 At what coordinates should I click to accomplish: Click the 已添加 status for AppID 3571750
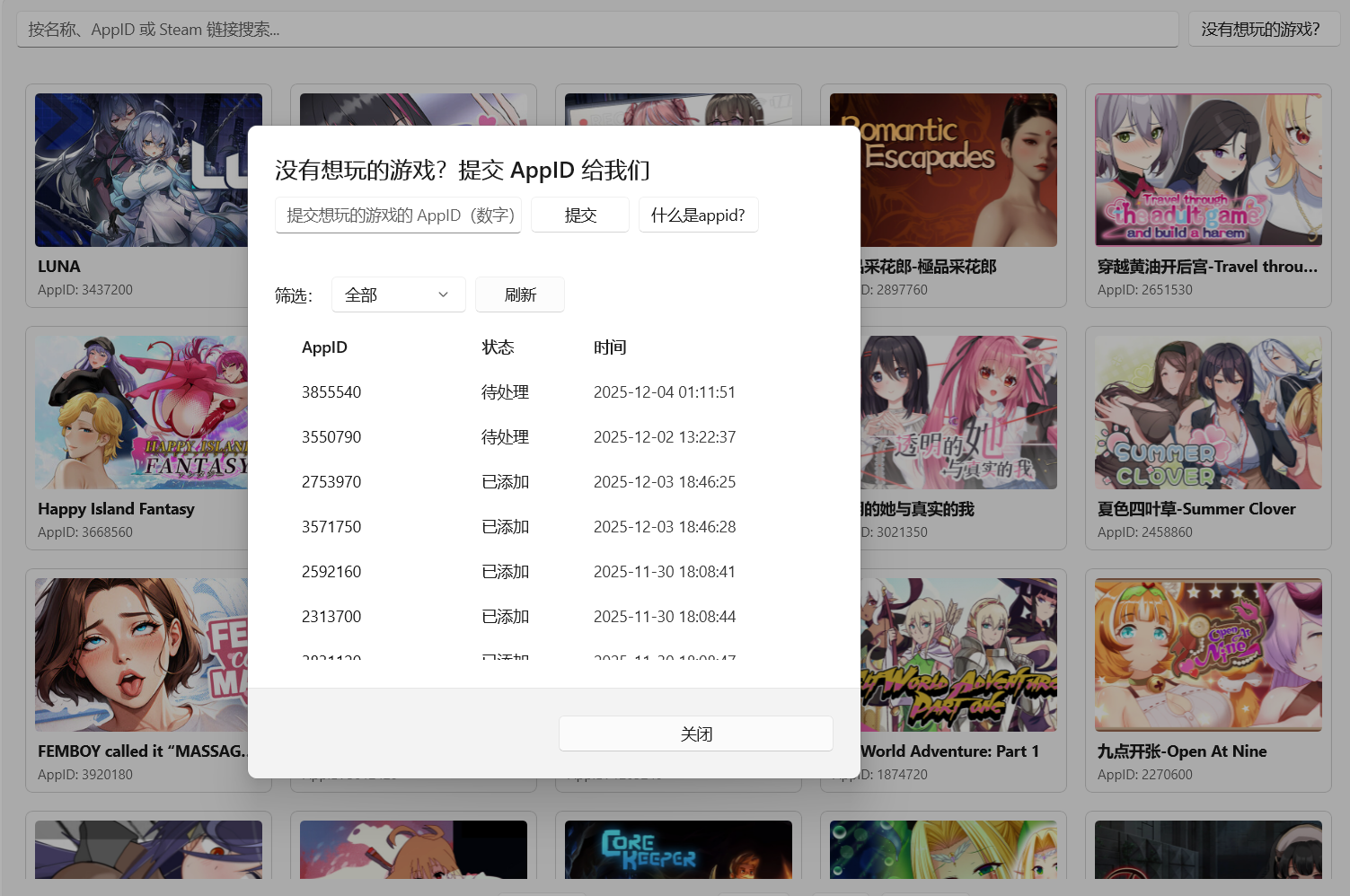pyautogui.click(x=505, y=527)
